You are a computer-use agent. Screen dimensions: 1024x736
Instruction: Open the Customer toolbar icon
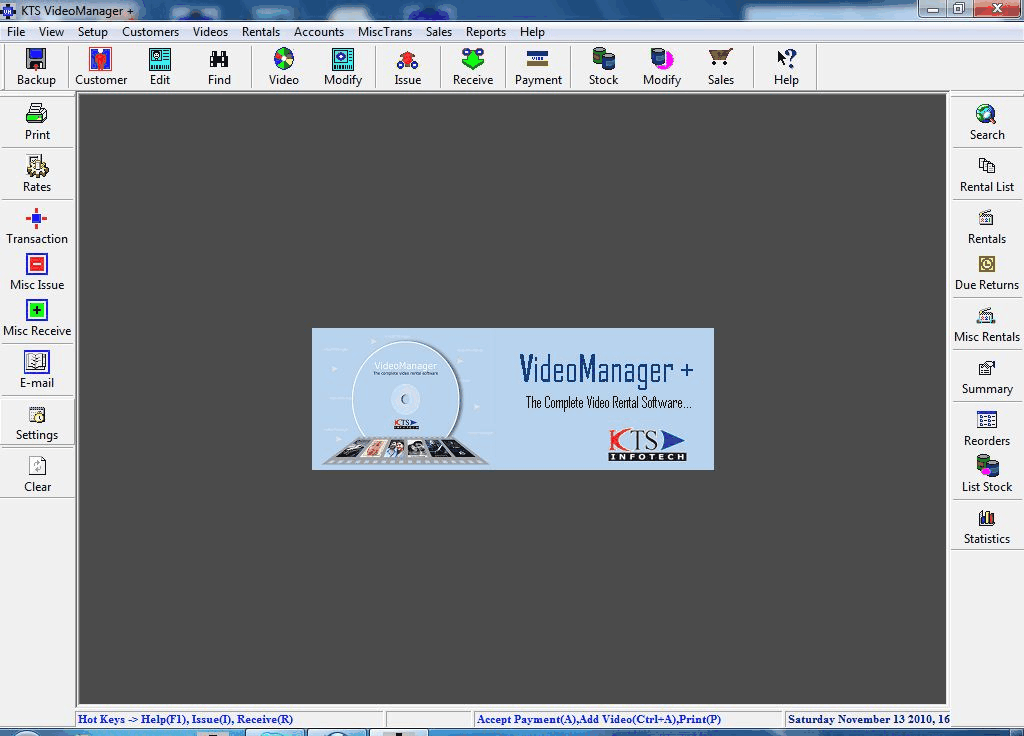coord(101,66)
